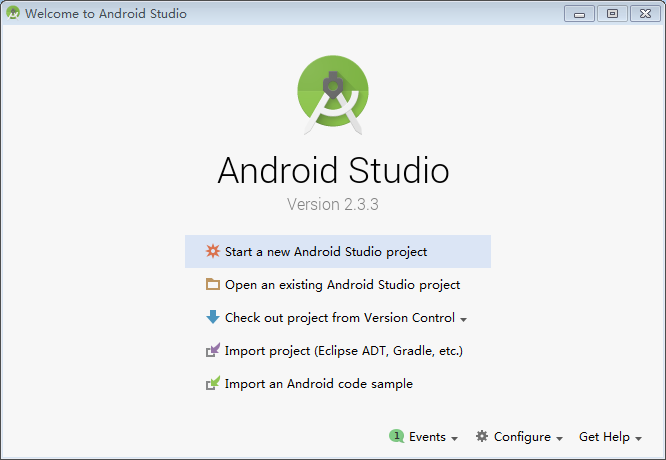Click the Version 2.3.3 label

[333, 204]
